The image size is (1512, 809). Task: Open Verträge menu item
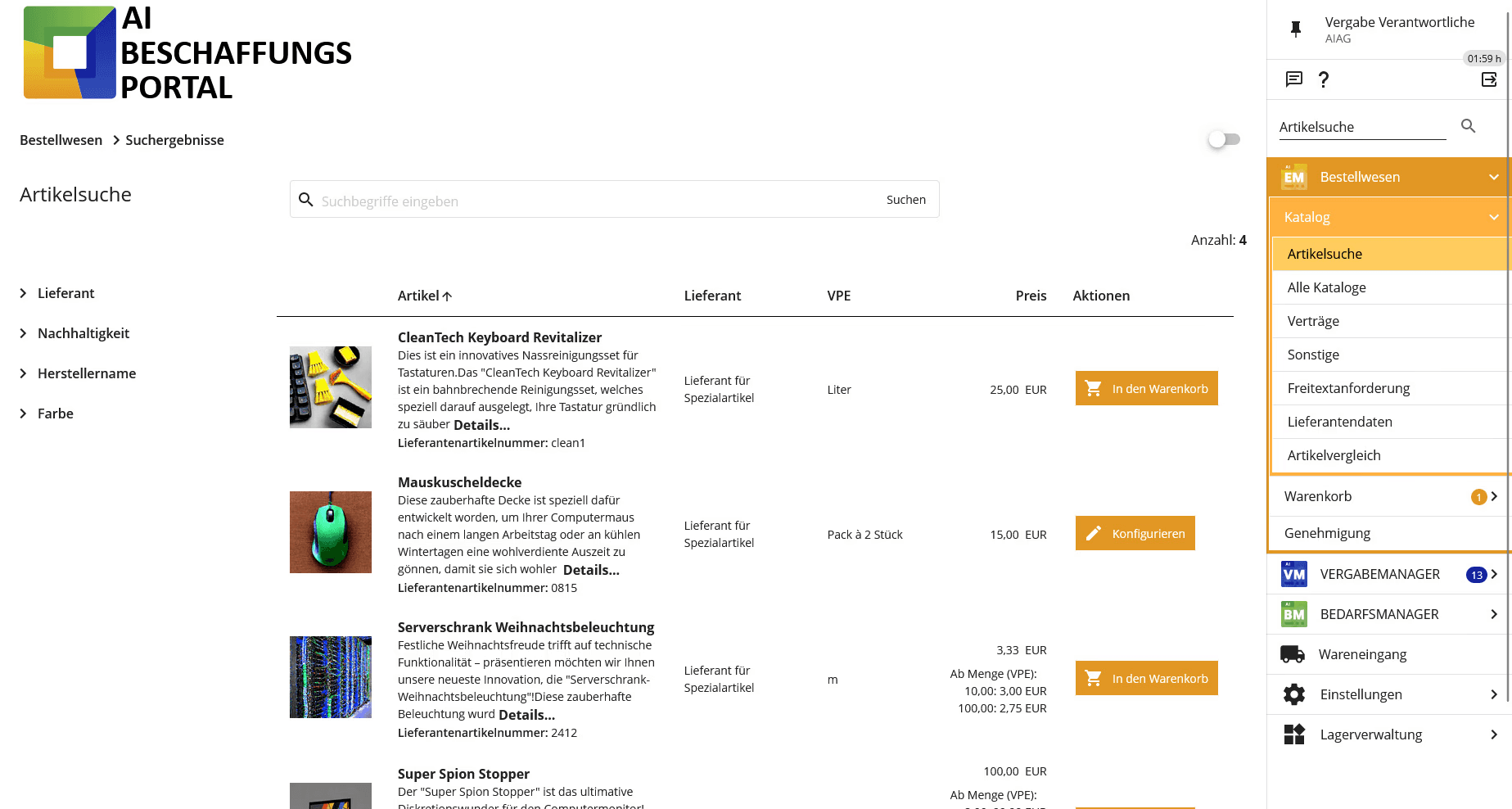point(1391,321)
